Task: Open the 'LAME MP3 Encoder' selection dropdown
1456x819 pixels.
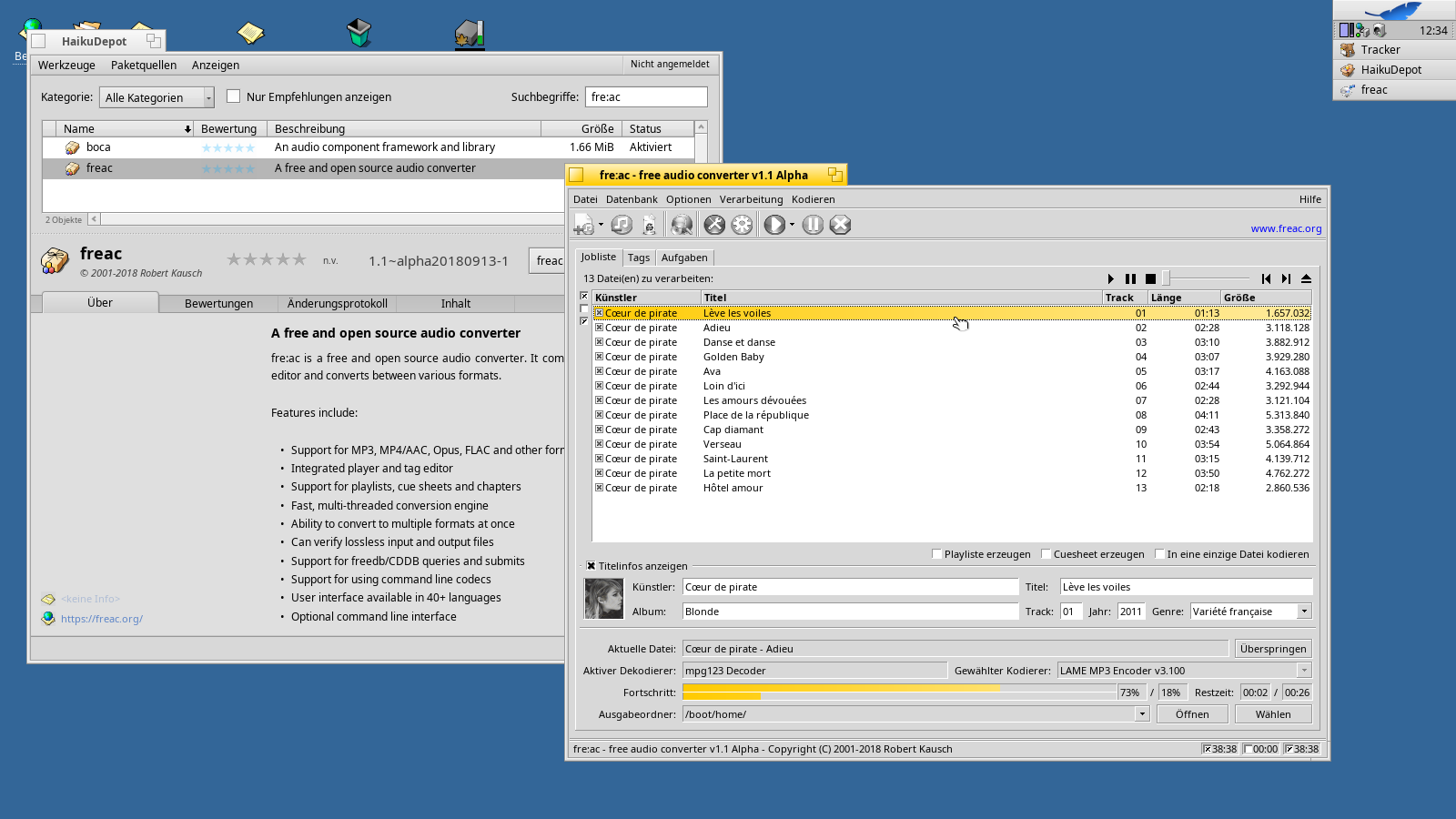Action: tap(1304, 671)
